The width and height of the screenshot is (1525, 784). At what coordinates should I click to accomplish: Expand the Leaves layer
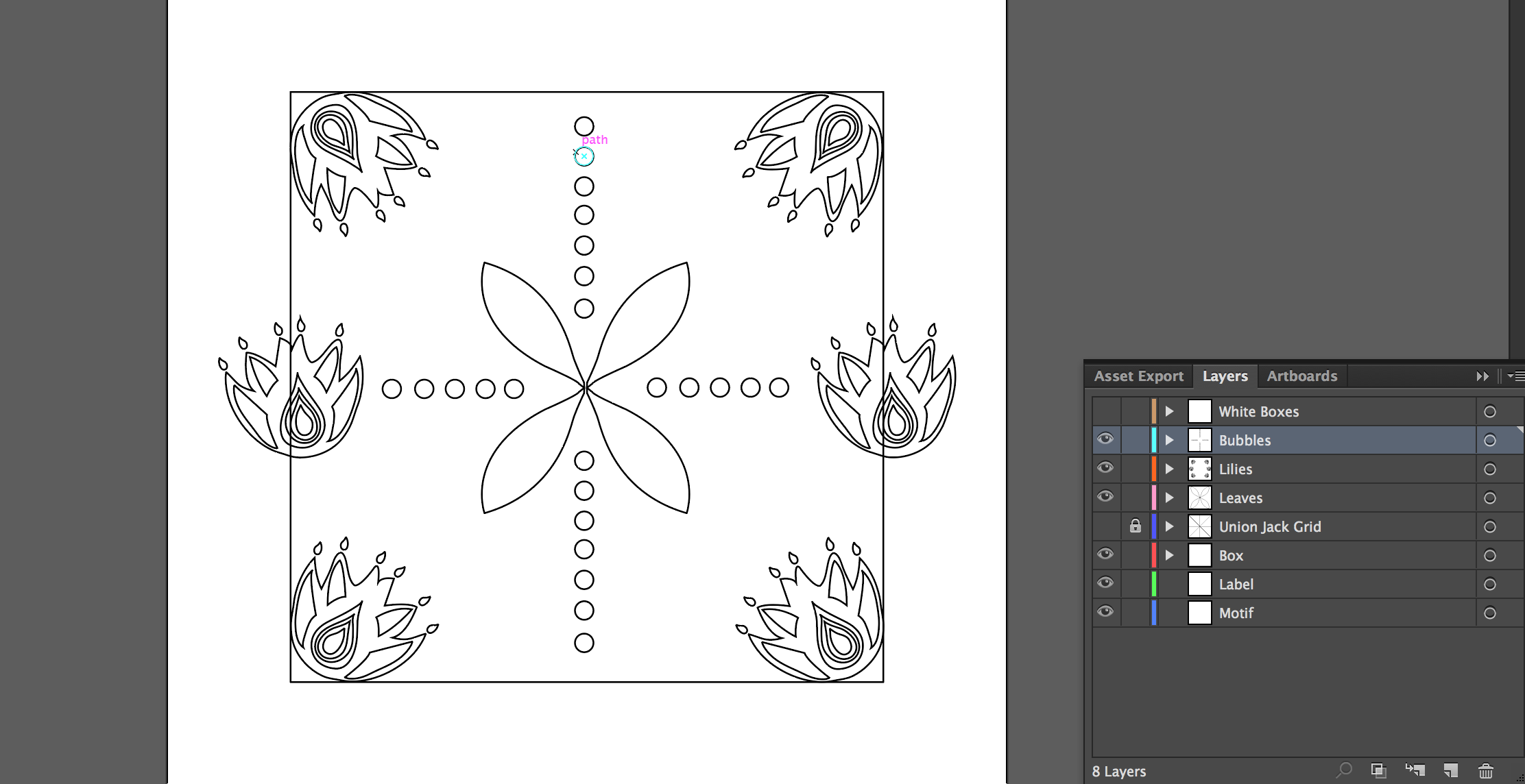pyautogui.click(x=1170, y=498)
